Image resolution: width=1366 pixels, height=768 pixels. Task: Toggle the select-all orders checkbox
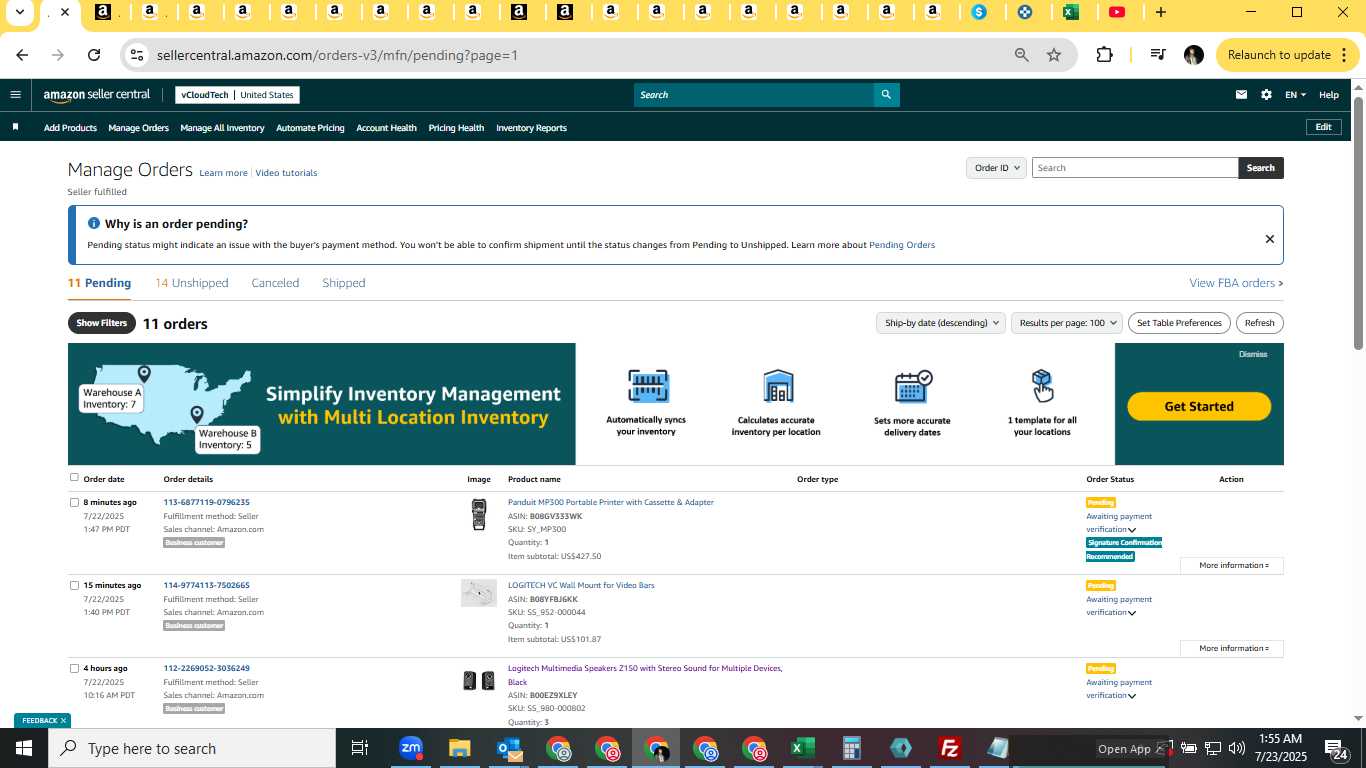click(x=74, y=477)
